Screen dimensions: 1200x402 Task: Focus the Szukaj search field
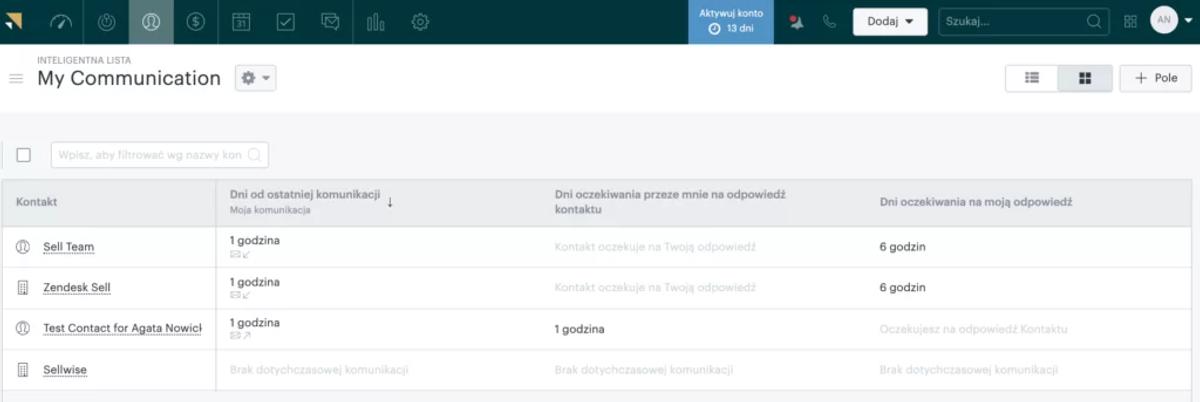[x=1024, y=21]
